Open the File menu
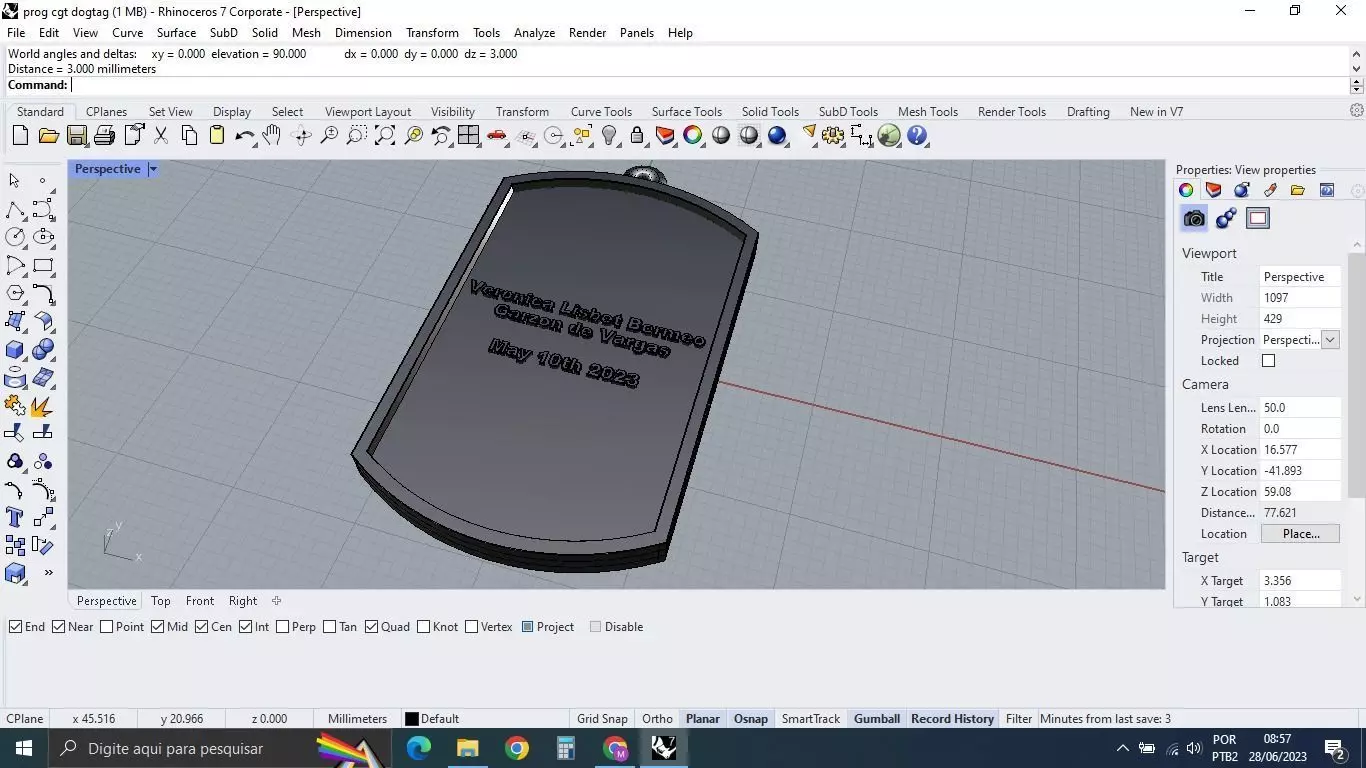Viewport: 1366px width, 768px height. click(16, 33)
